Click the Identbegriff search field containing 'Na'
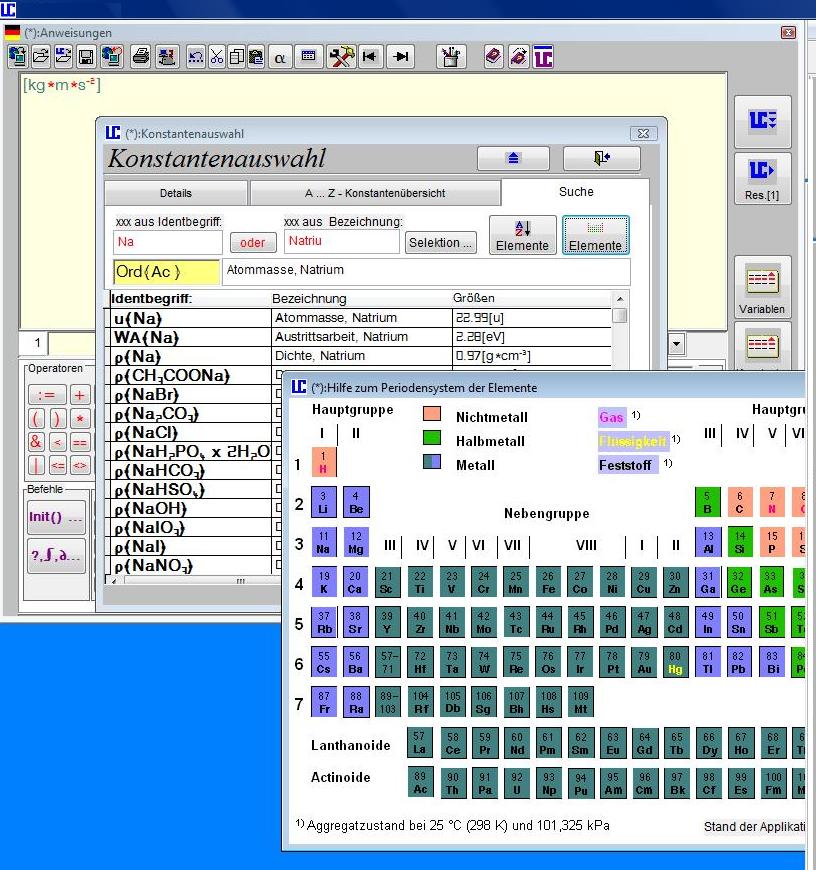The image size is (816, 870). (x=167, y=242)
